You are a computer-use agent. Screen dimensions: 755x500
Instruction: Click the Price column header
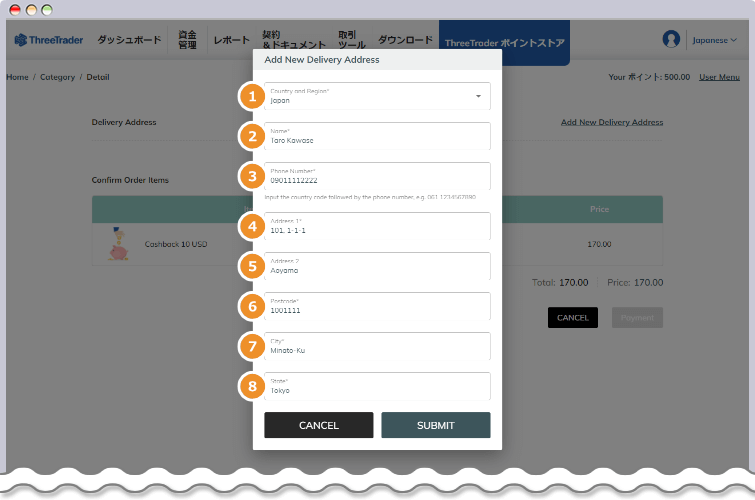click(x=599, y=209)
